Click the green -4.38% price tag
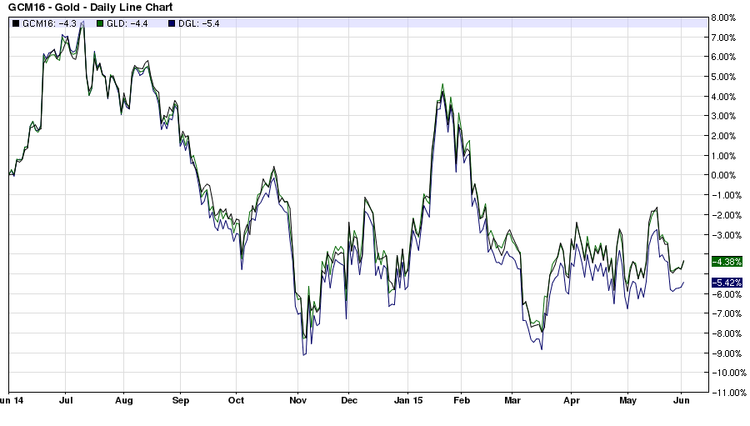750x426 pixels. pyautogui.click(x=726, y=262)
